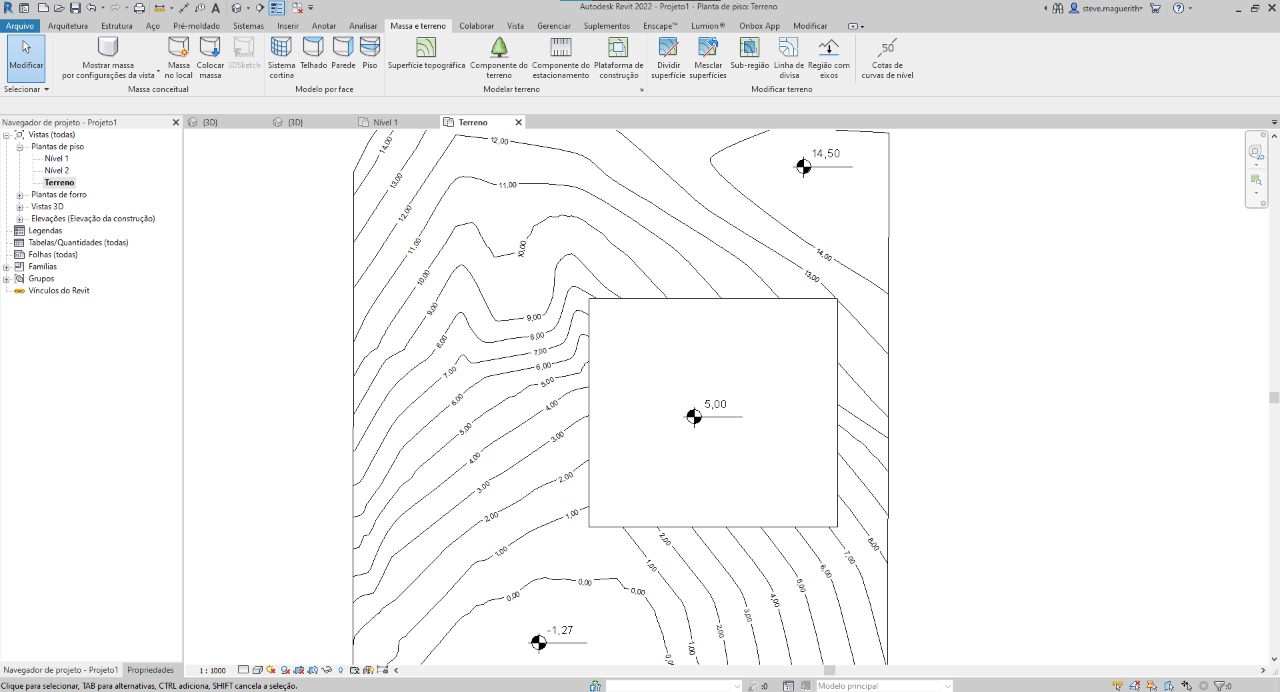Close the Navegador de projeto panel
The width and height of the screenshot is (1280, 692).
[176, 122]
